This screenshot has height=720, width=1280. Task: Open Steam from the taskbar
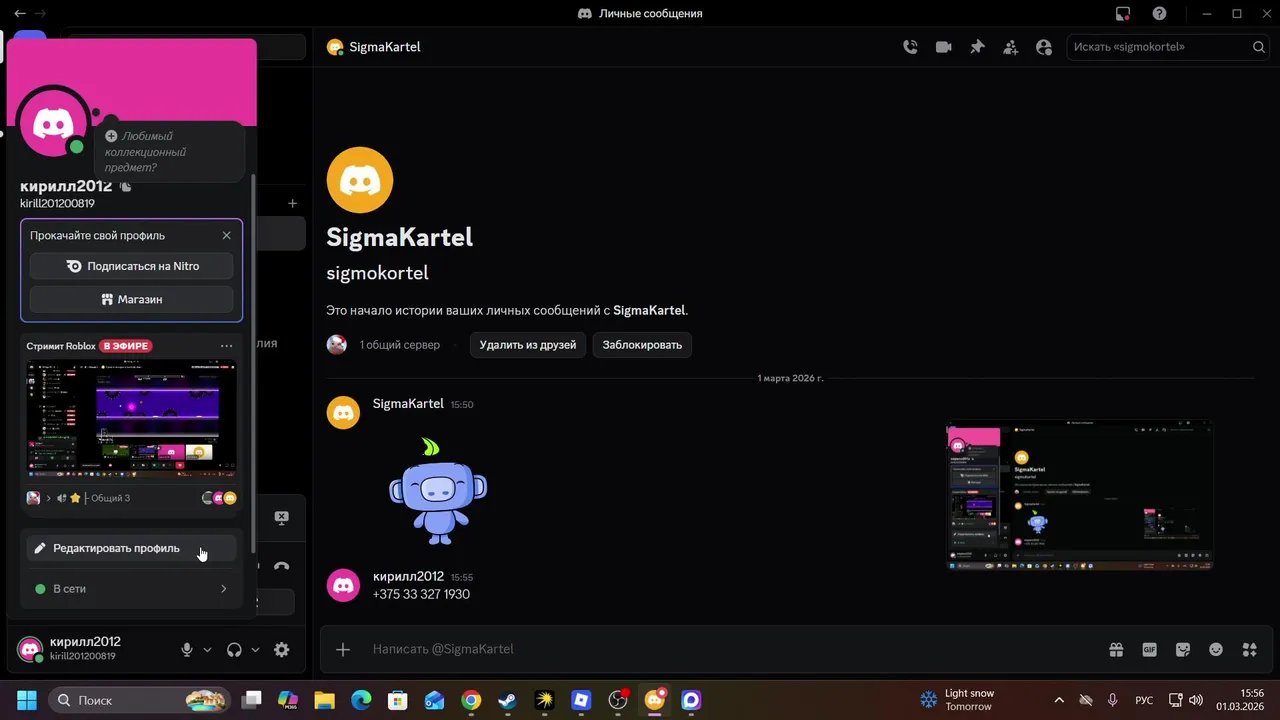[508, 700]
